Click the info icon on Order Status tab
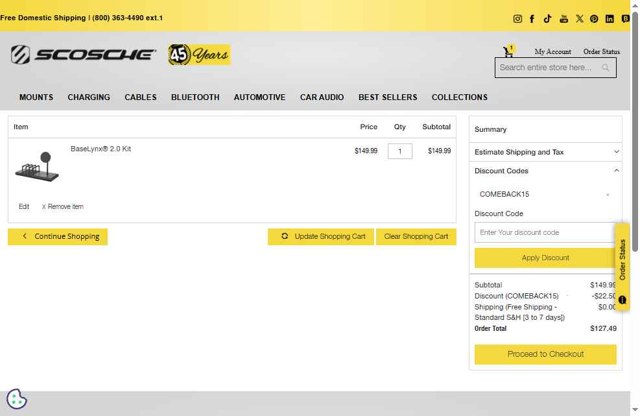 click(622, 300)
